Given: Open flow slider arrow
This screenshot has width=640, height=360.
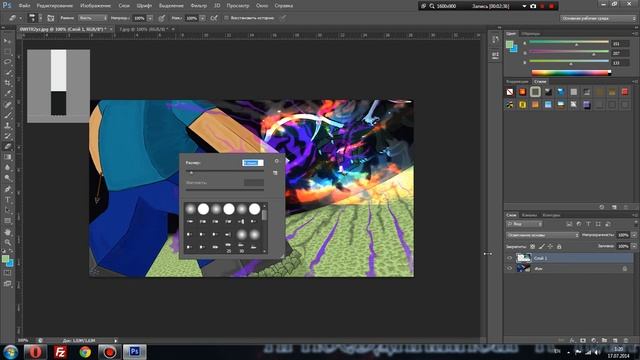Looking at the screenshot, I should point(202,18).
